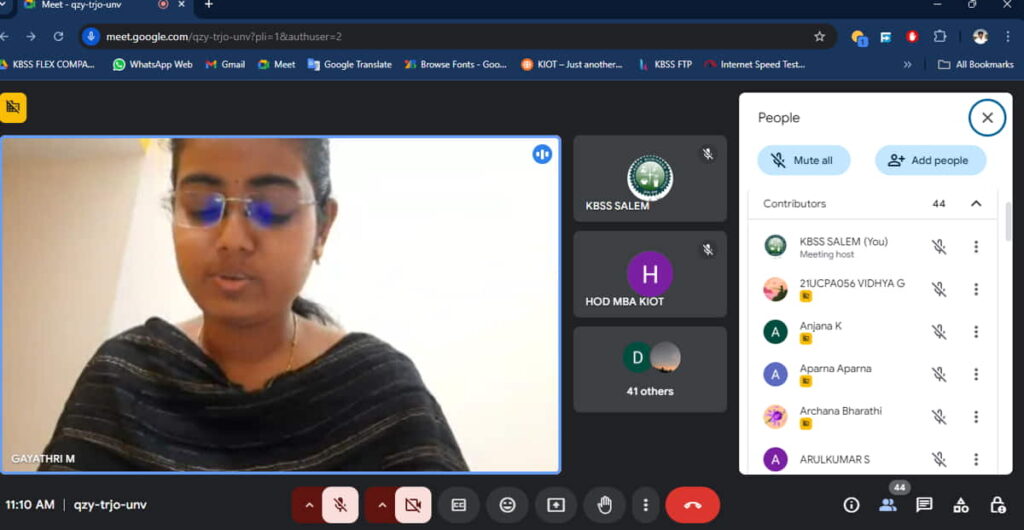This screenshot has height=530, width=1024.
Task: Open the All Bookmarks folder
Action: (976, 65)
